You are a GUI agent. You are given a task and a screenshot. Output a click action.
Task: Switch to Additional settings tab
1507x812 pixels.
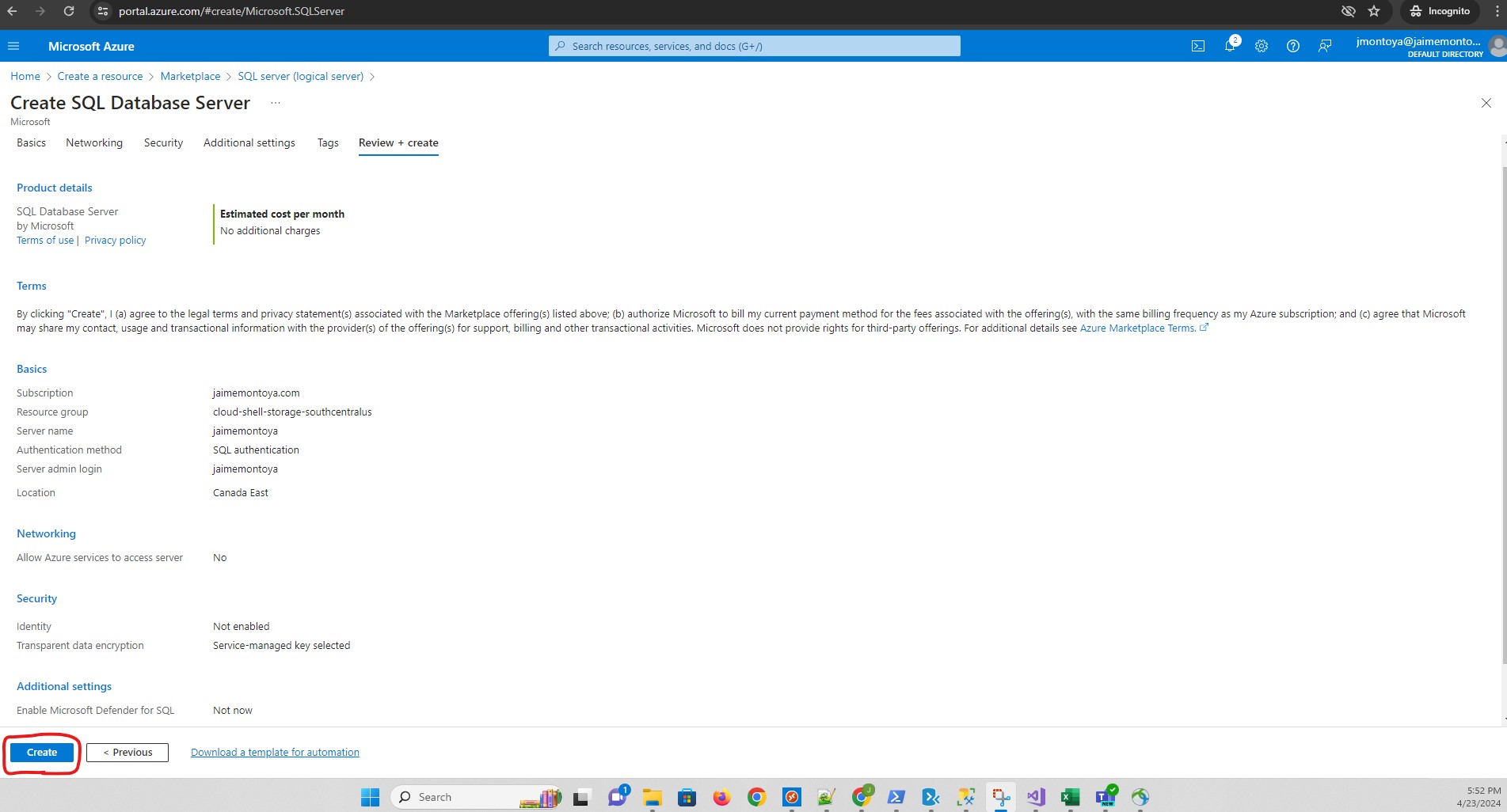click(249, 142)
